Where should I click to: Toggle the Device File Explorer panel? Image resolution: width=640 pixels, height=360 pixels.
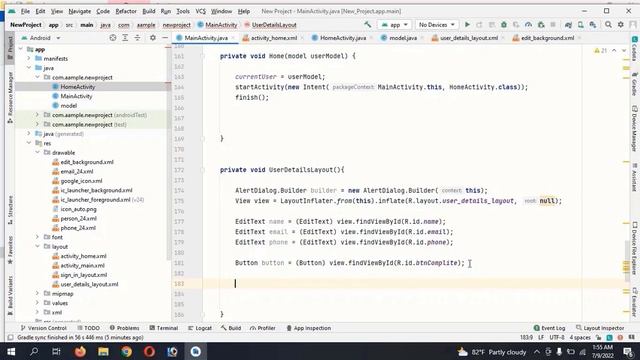(x=635, y=248)
